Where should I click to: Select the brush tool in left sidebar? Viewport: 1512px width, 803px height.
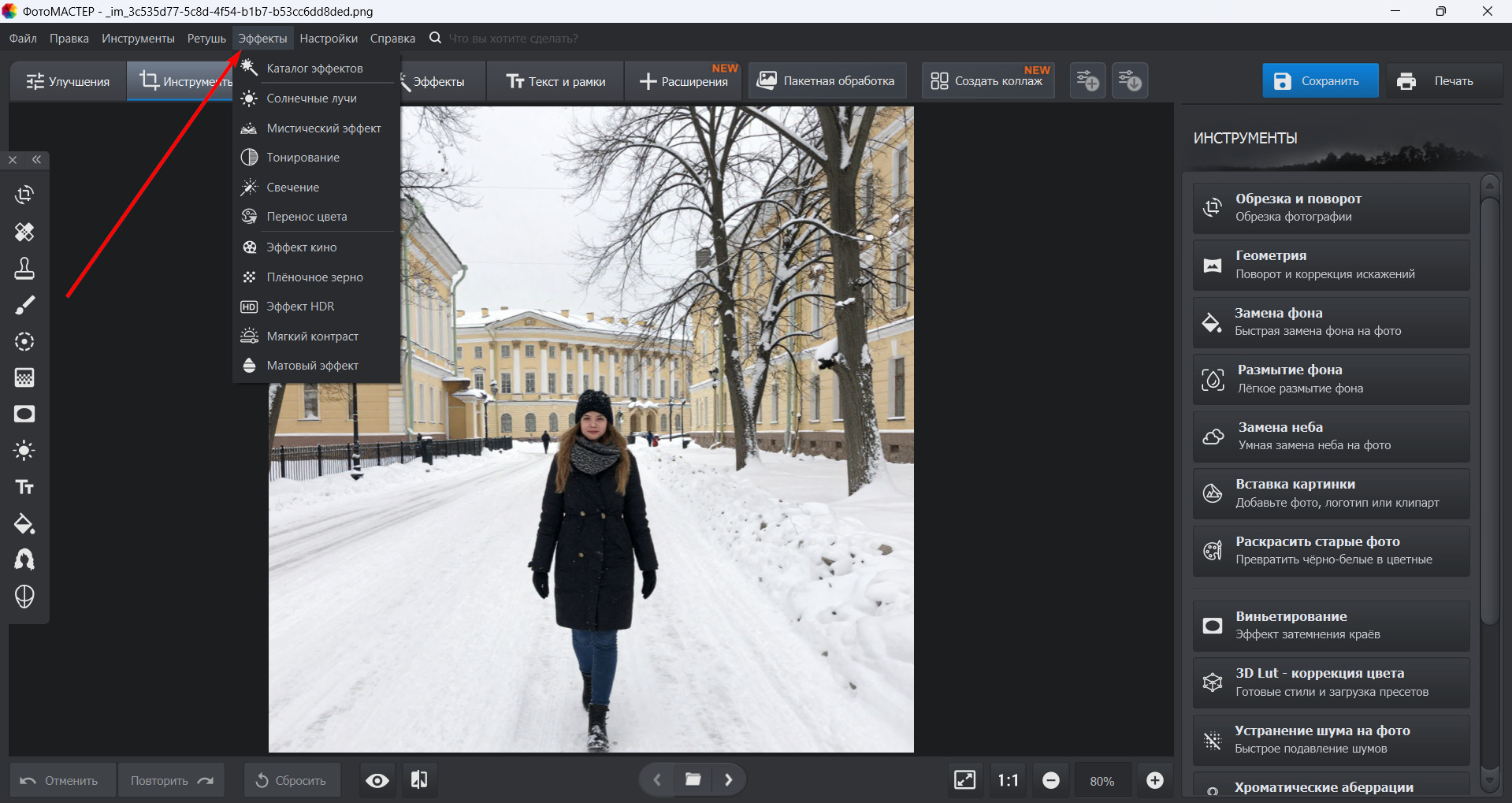24,305
